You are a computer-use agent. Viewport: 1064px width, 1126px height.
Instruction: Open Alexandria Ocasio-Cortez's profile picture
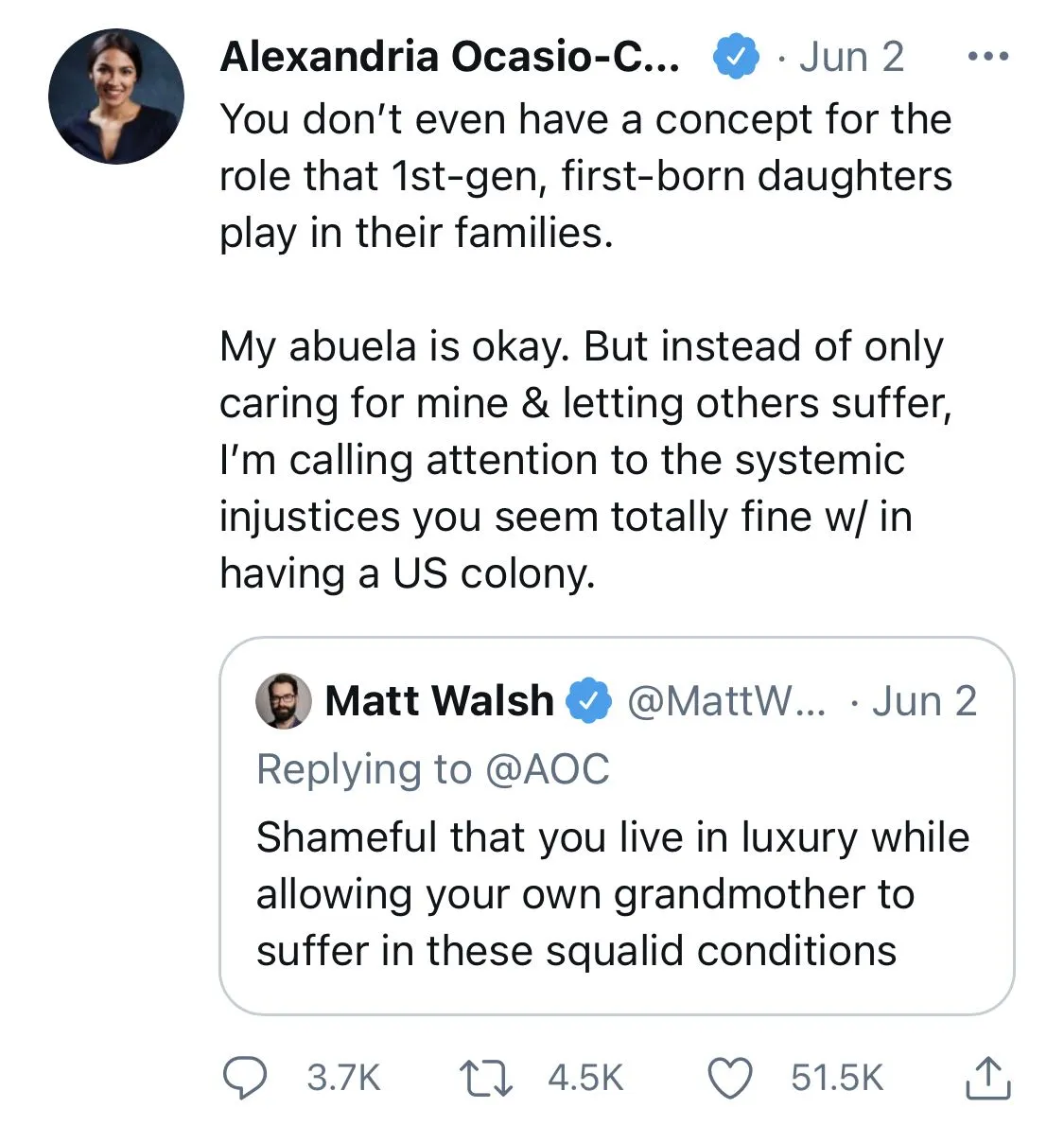116,97
